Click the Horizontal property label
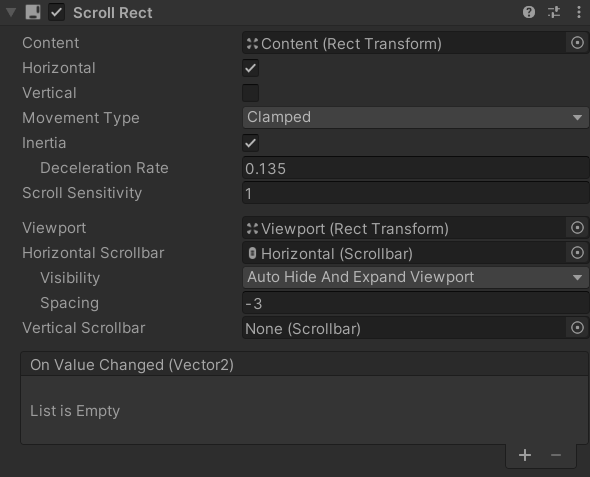590x477 pixels. point(59,68)
